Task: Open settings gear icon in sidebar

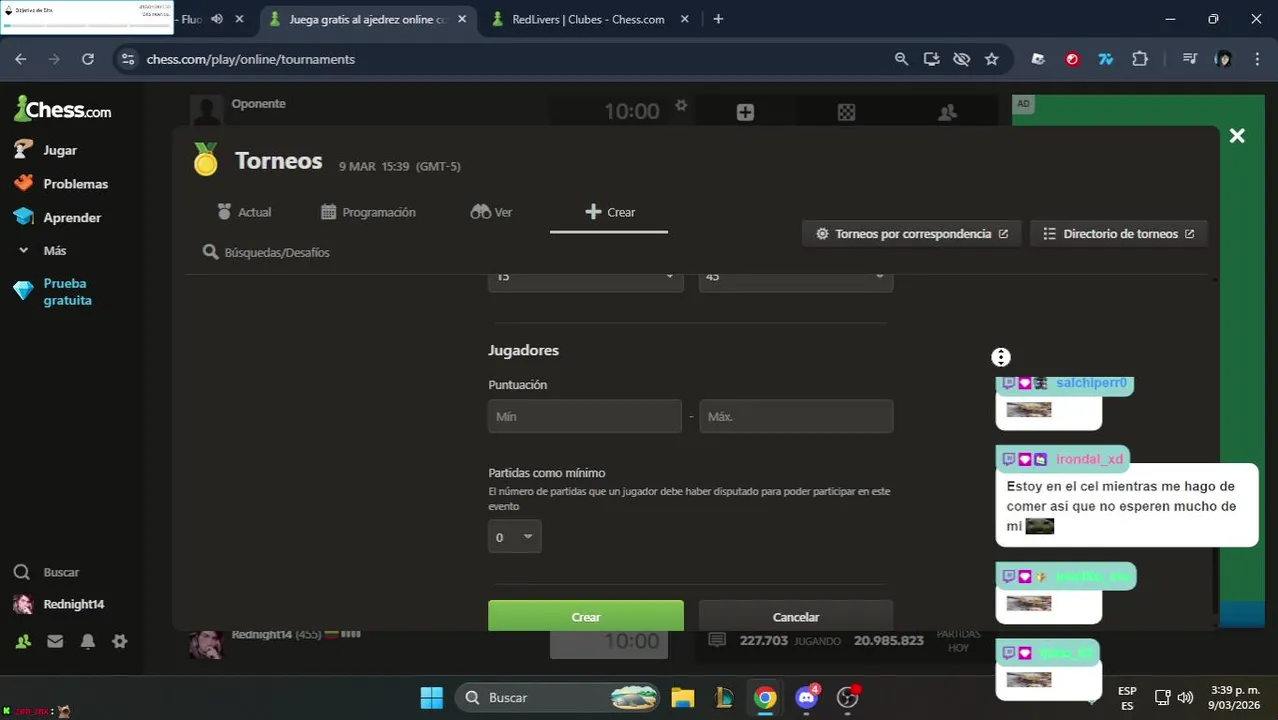Action: tap(120, 642)
